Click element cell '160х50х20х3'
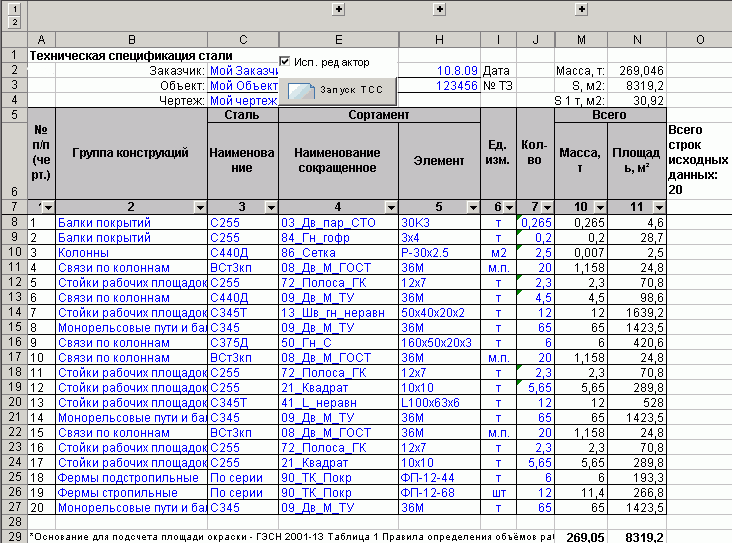 coord(439,343)
